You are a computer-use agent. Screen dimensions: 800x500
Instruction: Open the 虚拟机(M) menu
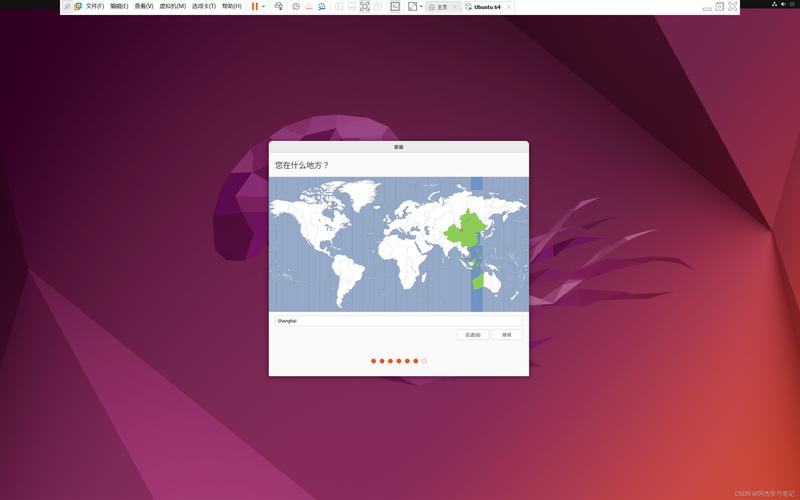[172, 7]
